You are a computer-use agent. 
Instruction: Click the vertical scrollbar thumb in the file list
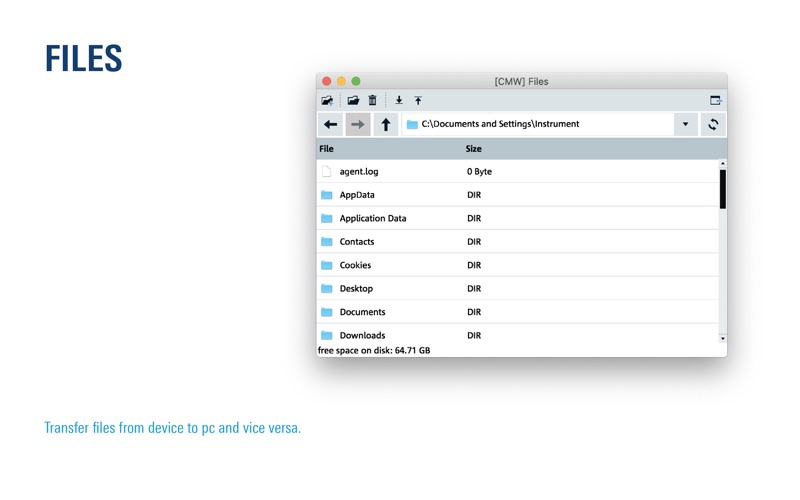click(x=723, y=189)
